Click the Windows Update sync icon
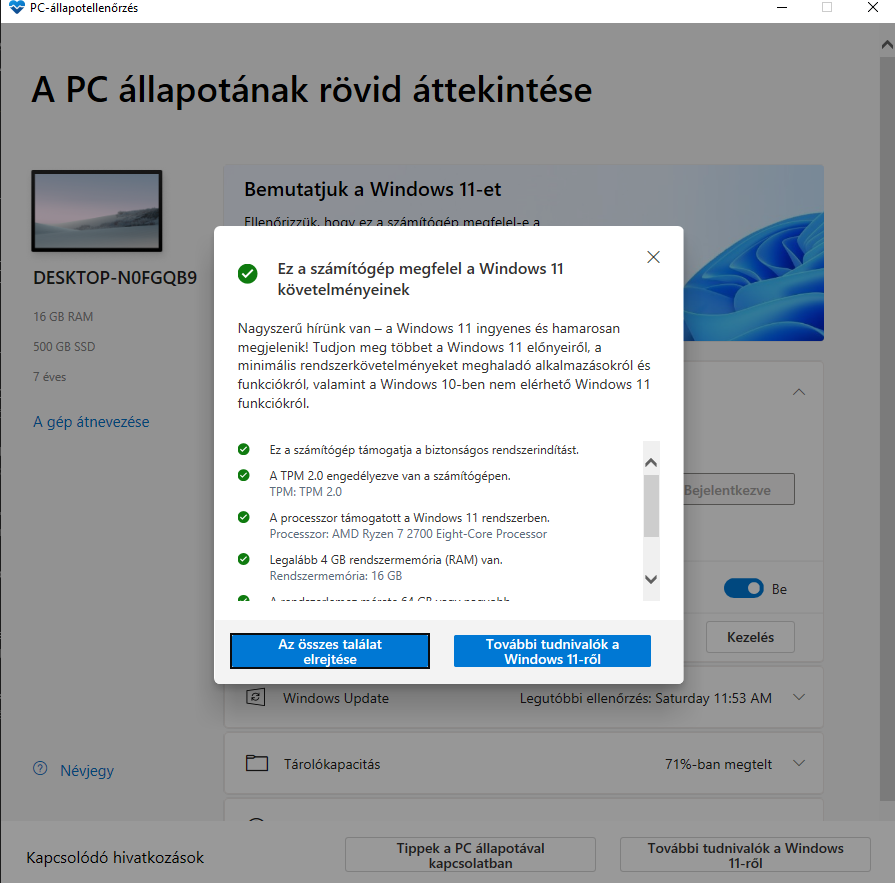 pos(255,697)
